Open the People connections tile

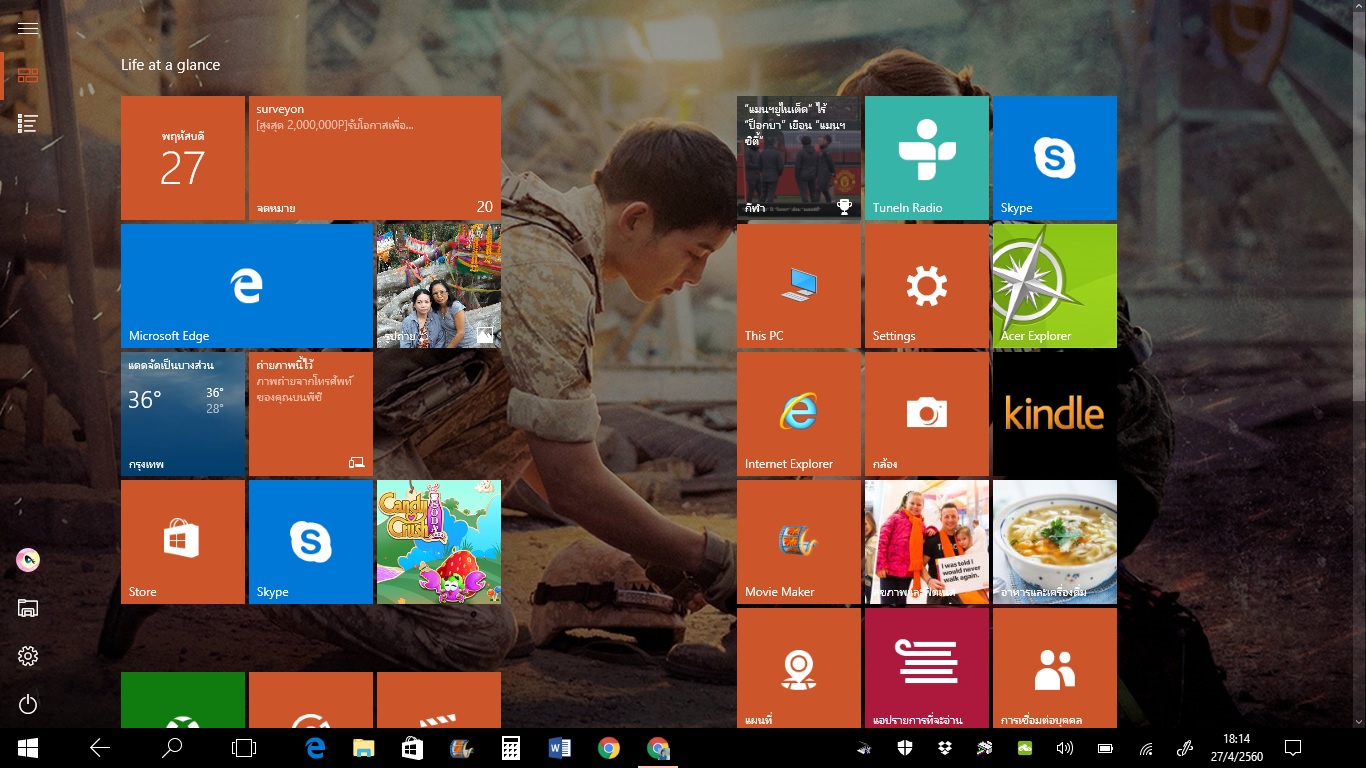[1055, 668]
